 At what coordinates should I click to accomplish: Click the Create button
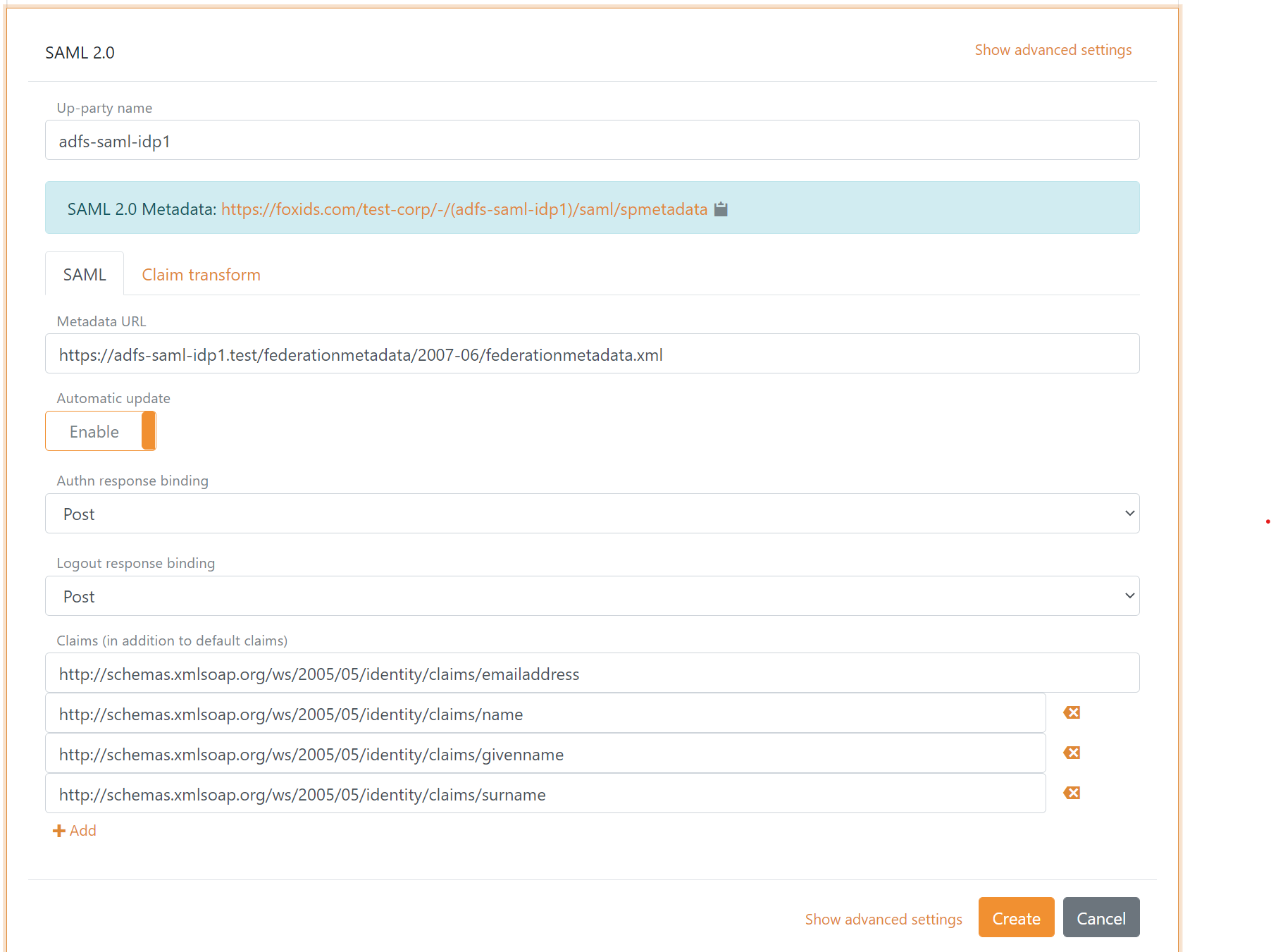point(1016,917)
